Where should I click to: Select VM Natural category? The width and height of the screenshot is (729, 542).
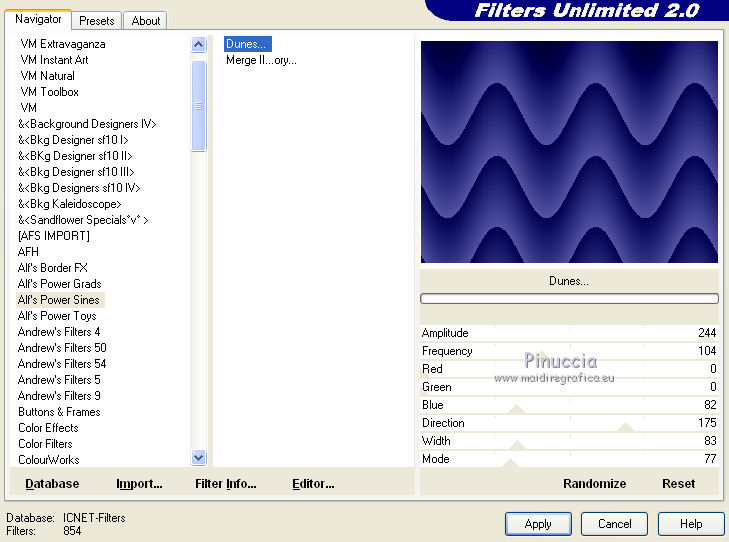coord(47,76)
